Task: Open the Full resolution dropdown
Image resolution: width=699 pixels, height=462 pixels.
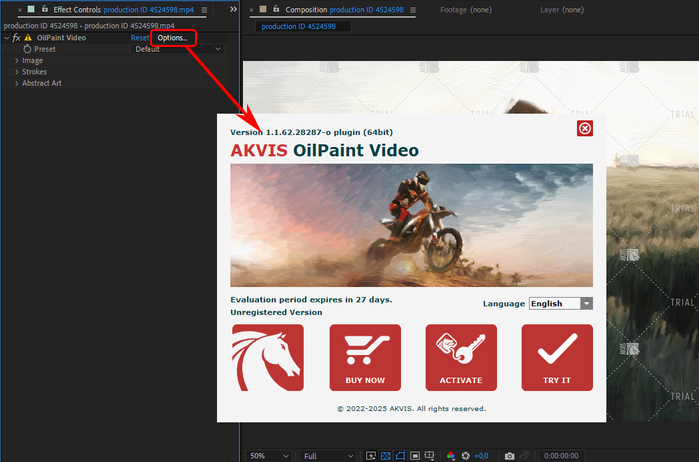Action: [328, 456]
